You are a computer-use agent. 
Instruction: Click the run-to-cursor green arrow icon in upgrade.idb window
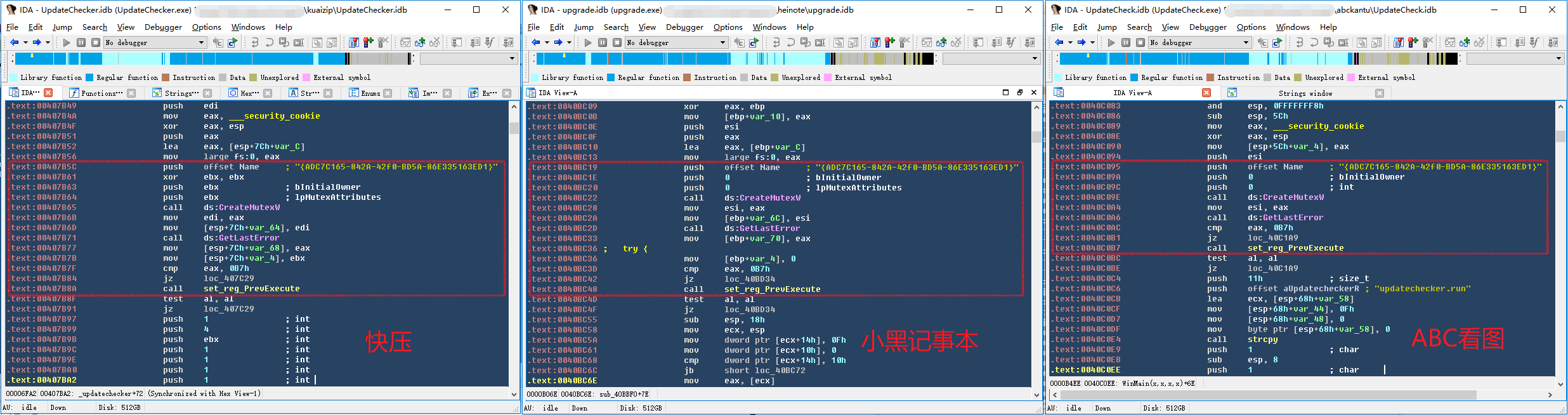pos(754,43)
